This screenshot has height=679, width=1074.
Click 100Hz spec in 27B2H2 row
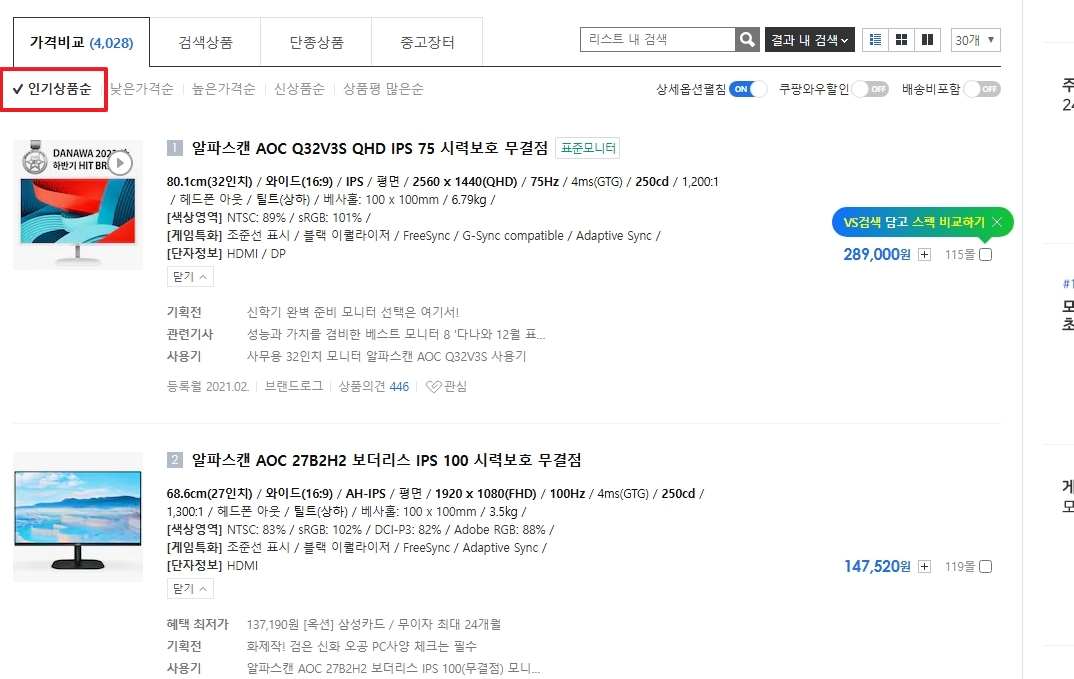tap(567, 493)
